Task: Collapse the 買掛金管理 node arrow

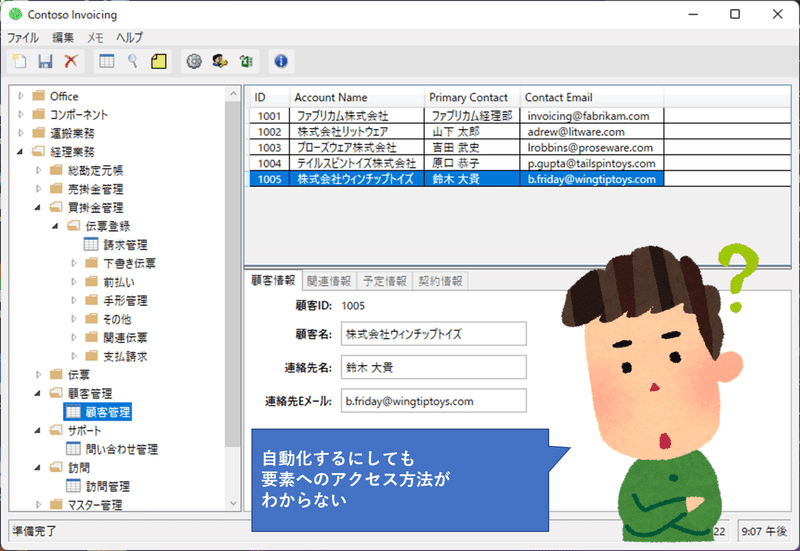Action: pyautogui.click(x=38, y=208)
